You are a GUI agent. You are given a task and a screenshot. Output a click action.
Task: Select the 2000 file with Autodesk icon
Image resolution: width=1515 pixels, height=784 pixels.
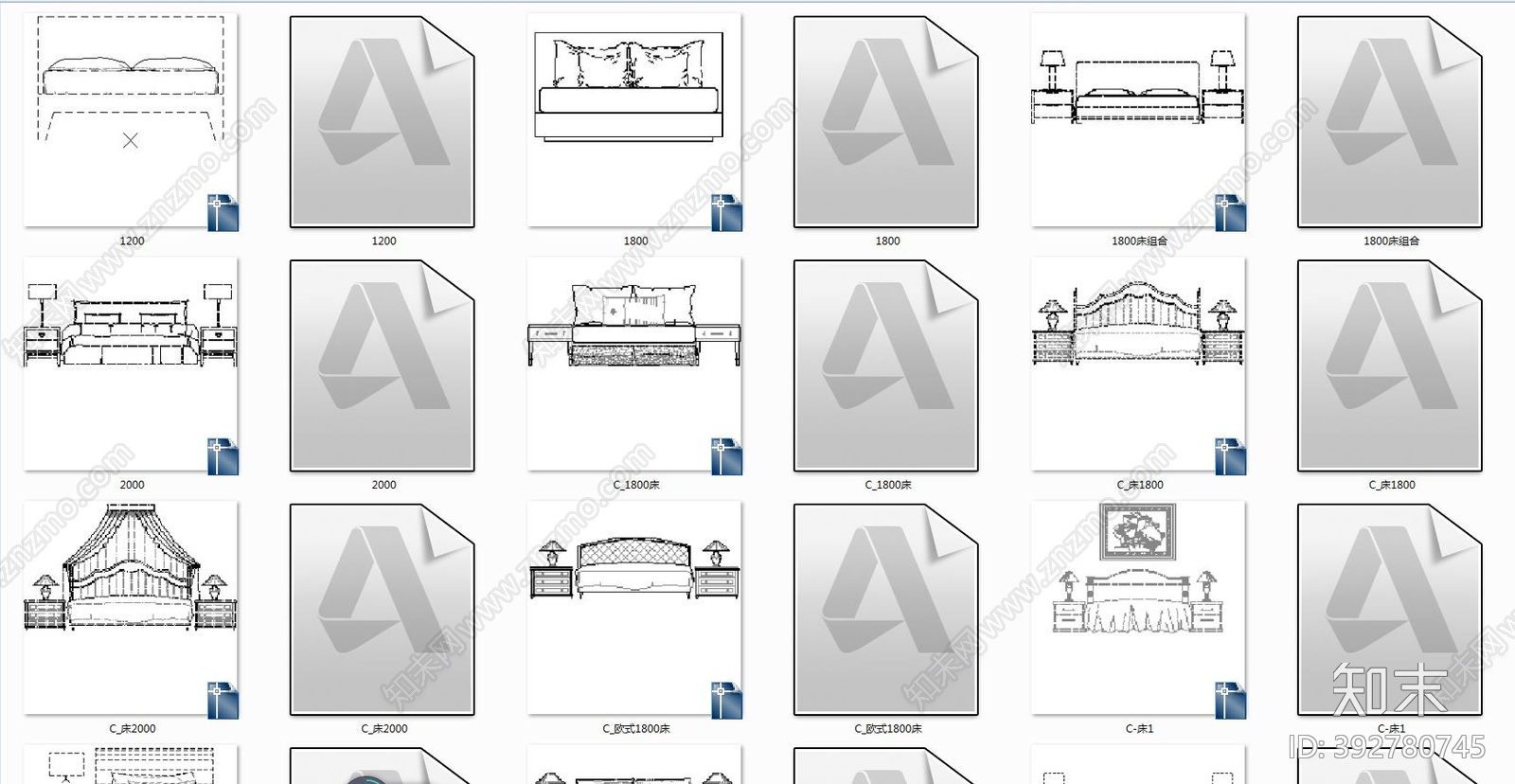(383, 365)
